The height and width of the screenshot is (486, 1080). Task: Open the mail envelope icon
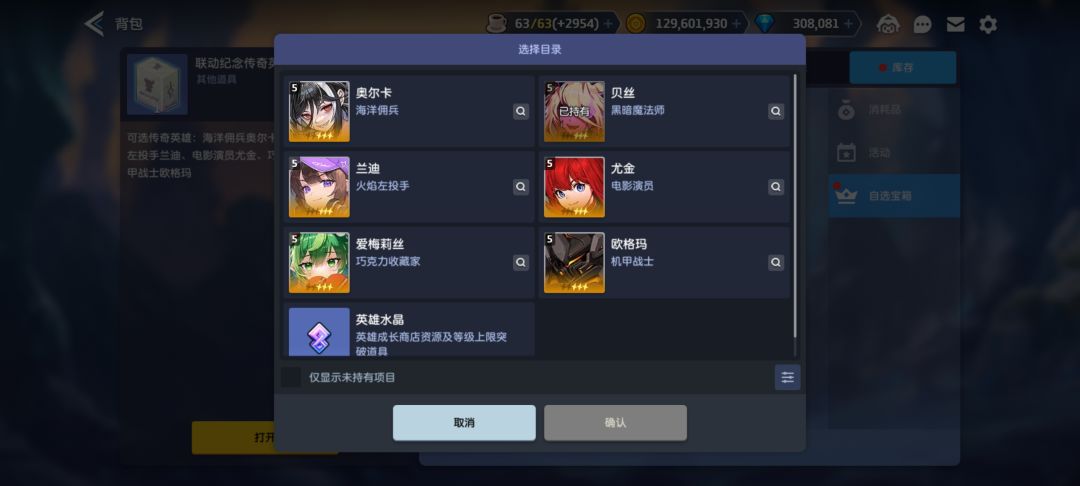(955, 25)
